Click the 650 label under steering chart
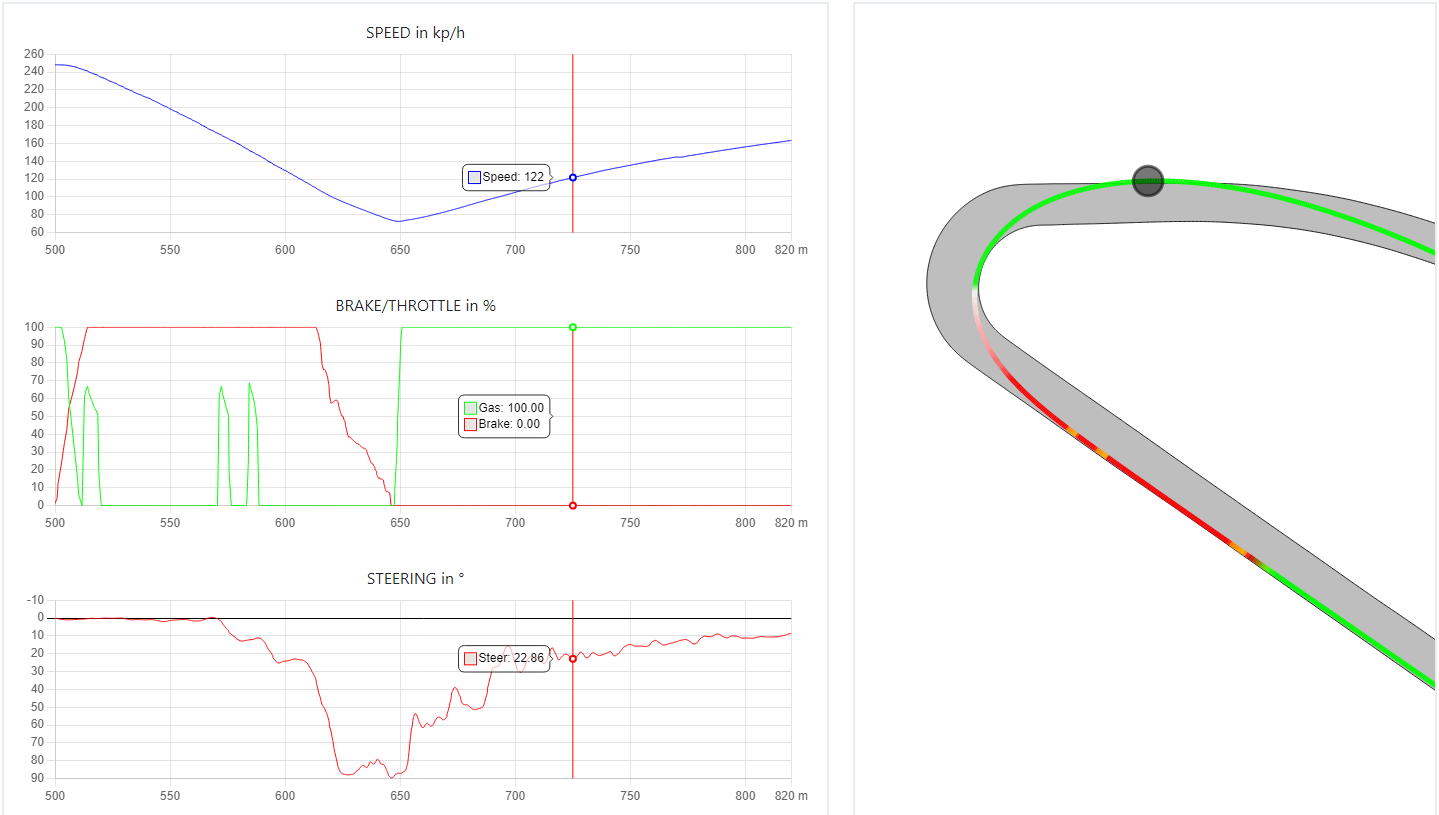This screenshot has height=815, width=1439. 400,796
